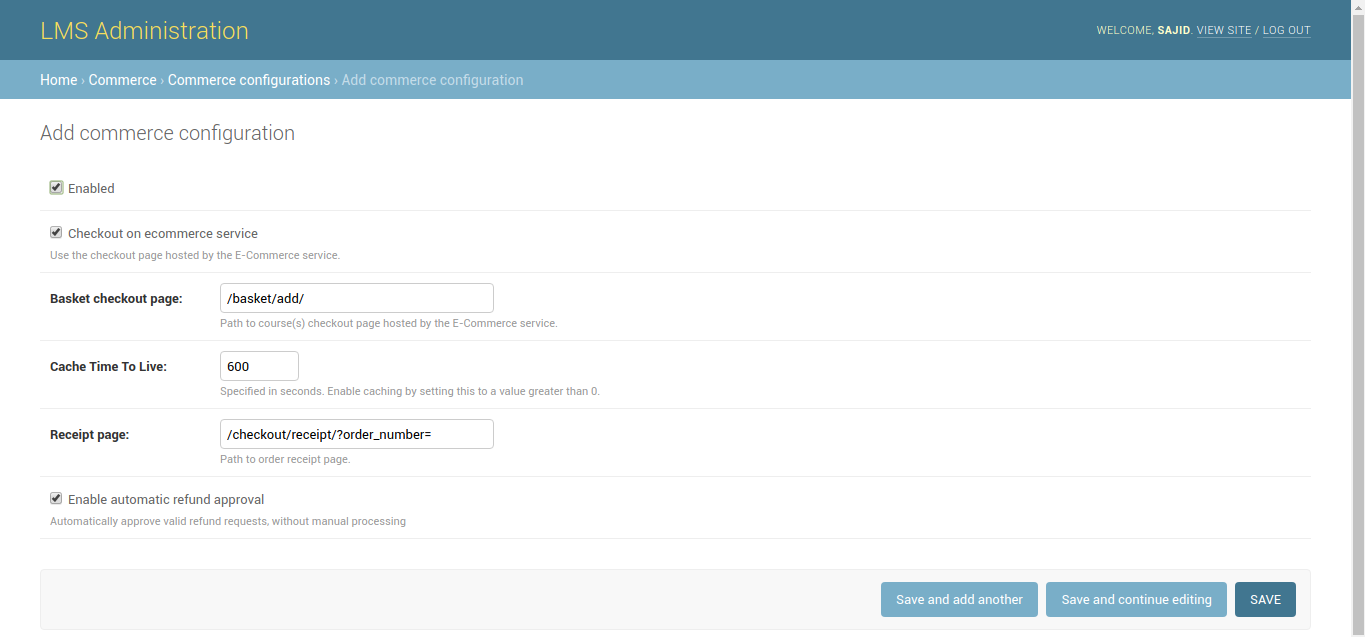Uncheck the Enabled checkbox
Viewport: 1365px width, 637px height.
(x=56, y=188)
